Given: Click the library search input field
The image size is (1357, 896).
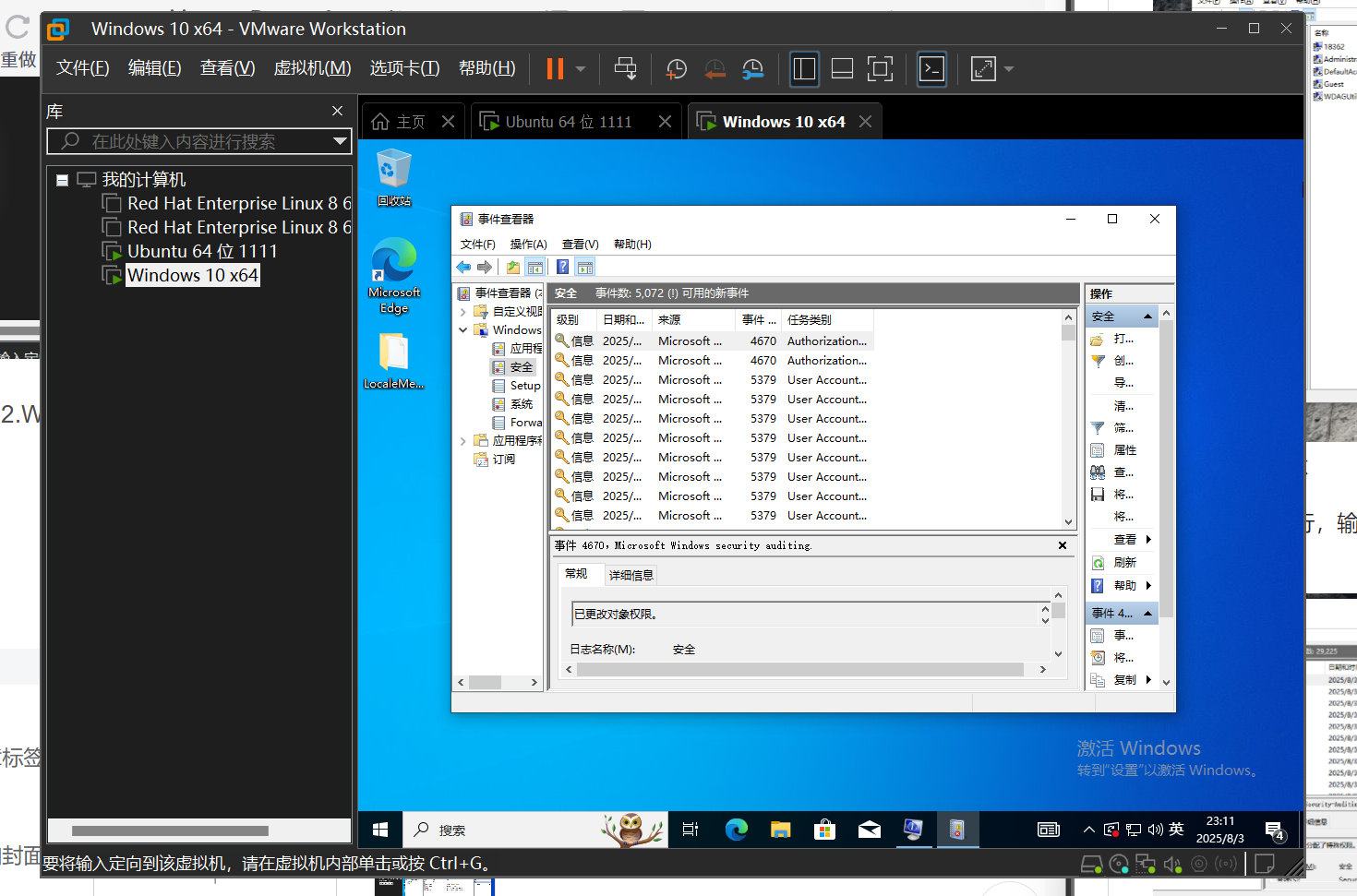Looking at the screenshot, I should point(189,141).
